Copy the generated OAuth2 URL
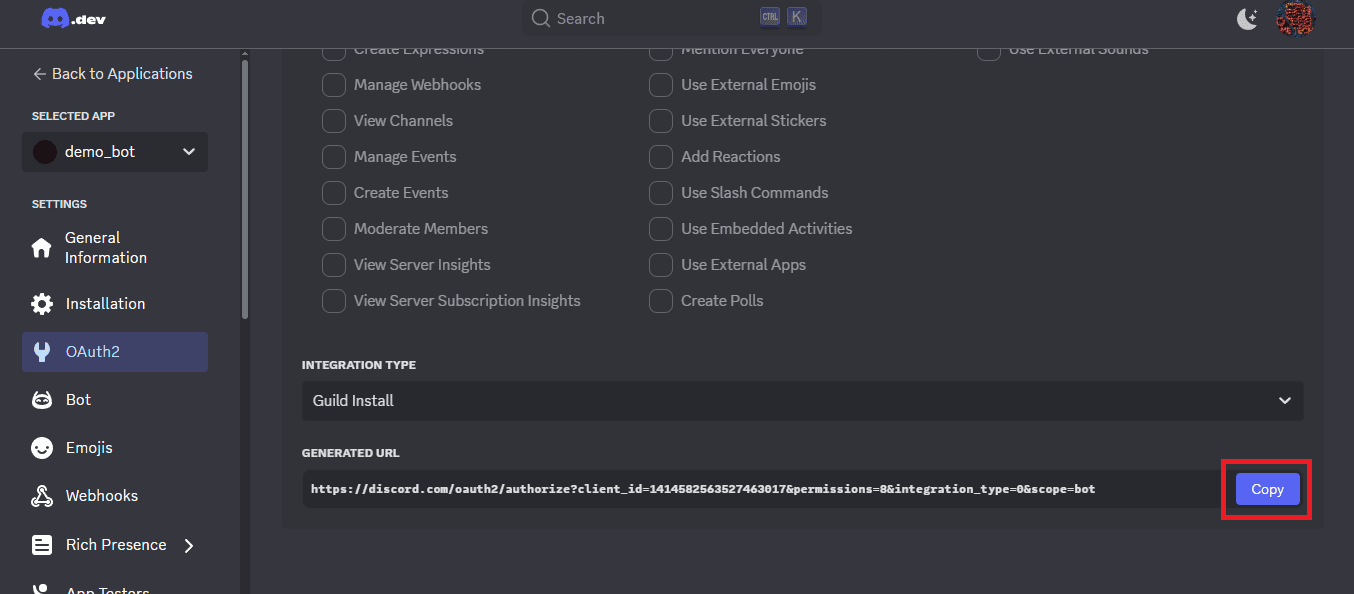 [x=1267, y=489]
